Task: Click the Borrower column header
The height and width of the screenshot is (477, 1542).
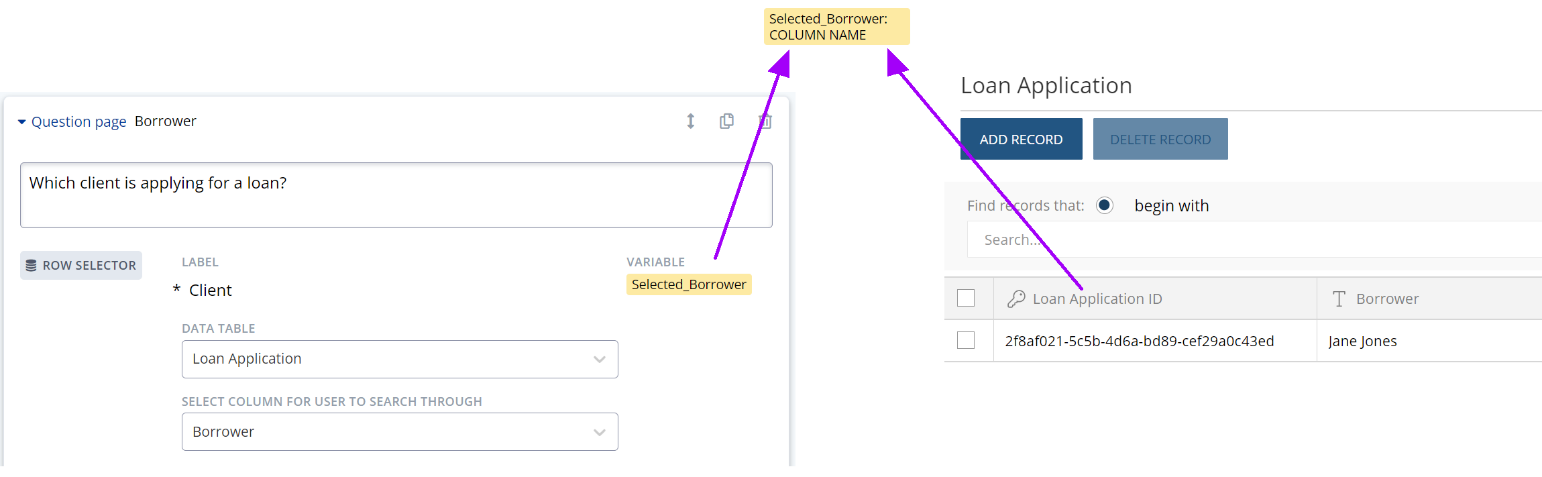Action: click(1387, 299)
